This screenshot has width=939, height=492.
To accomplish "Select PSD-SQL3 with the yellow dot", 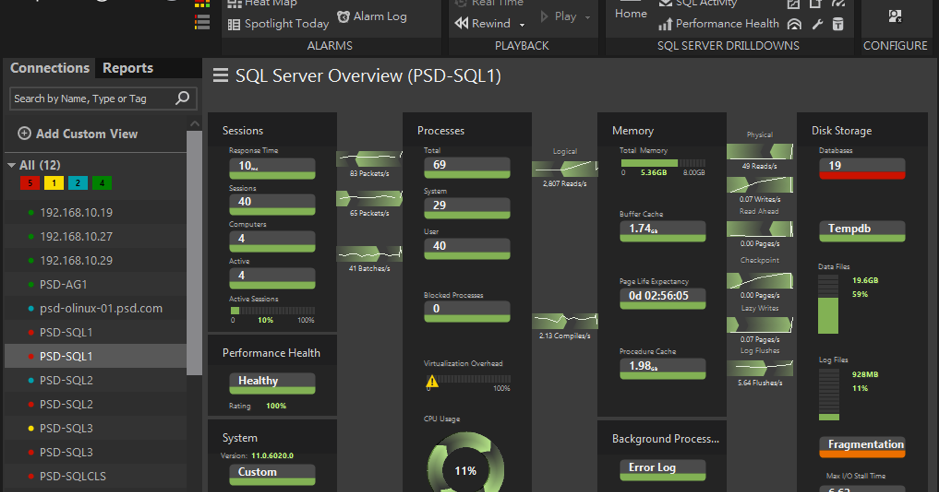I will click(96, 428).
